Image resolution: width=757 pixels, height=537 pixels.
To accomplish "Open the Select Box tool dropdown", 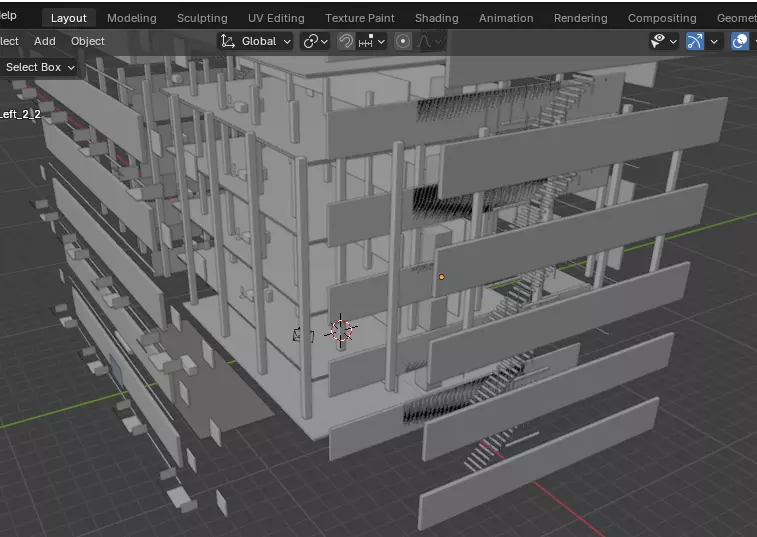I will click(40, 67).
